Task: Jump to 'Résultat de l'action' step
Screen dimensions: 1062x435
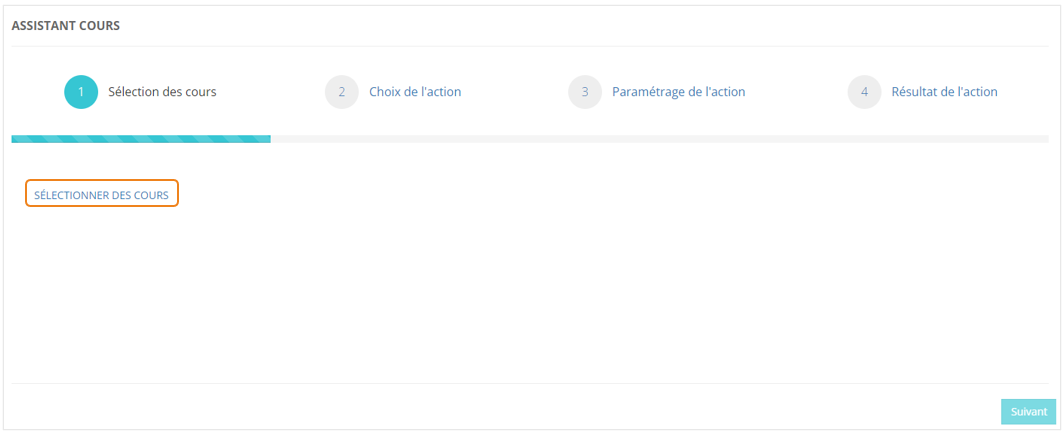Action: [x=944, y=92]
